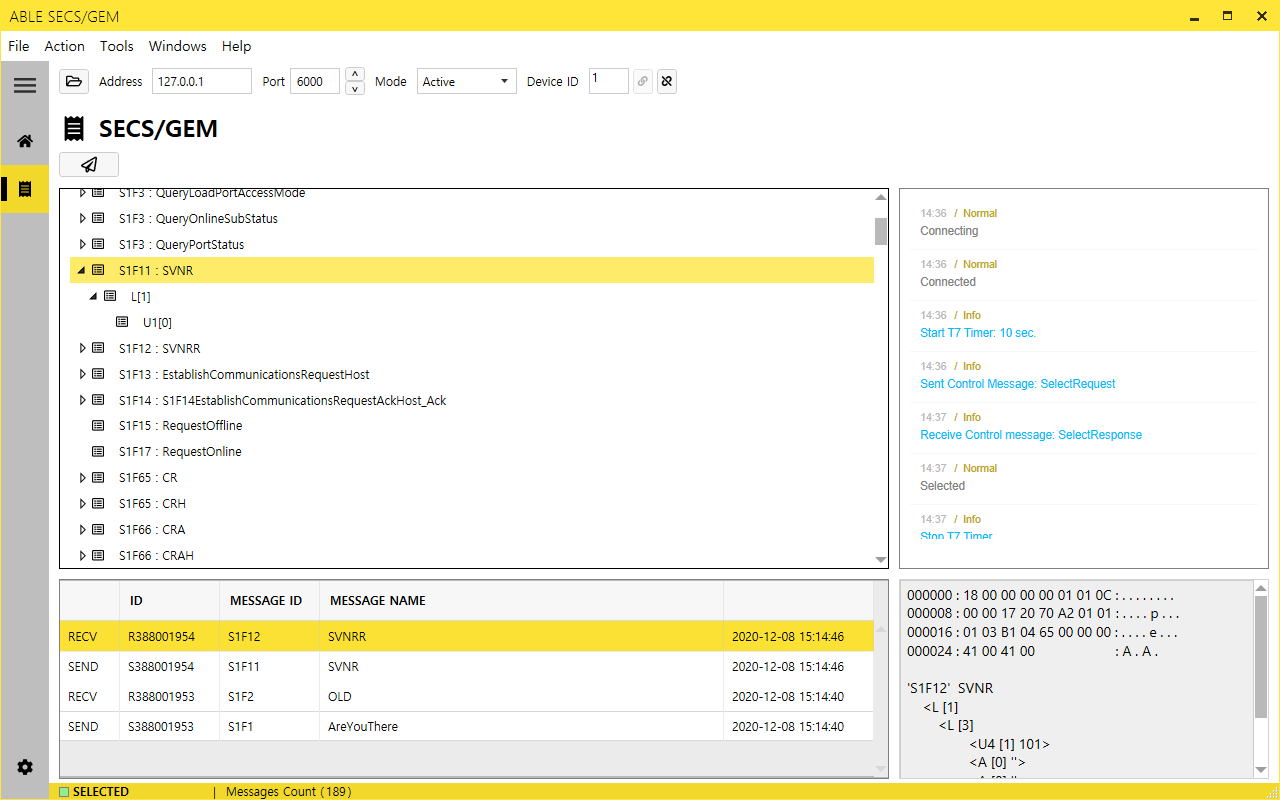Image resolution: width=1280 pixels, height=800 pixels.
Task: Open the Tools menu
Action: tap(117, 46)
